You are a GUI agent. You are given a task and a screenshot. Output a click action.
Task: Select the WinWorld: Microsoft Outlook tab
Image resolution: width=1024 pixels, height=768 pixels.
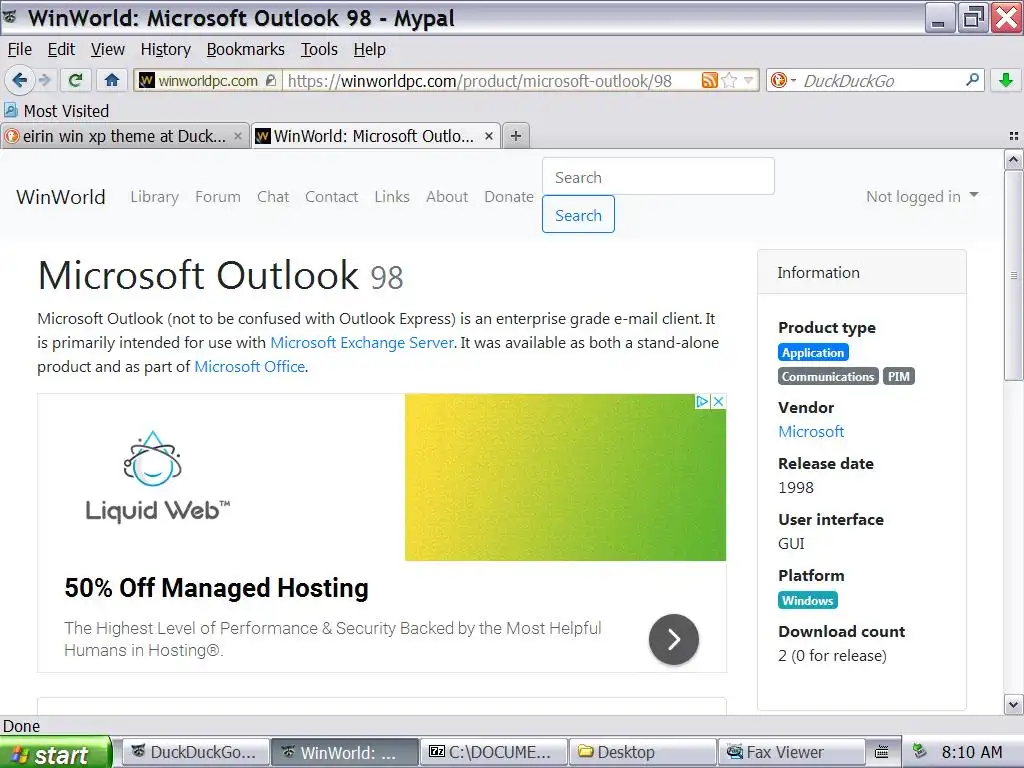click(376, 136)
